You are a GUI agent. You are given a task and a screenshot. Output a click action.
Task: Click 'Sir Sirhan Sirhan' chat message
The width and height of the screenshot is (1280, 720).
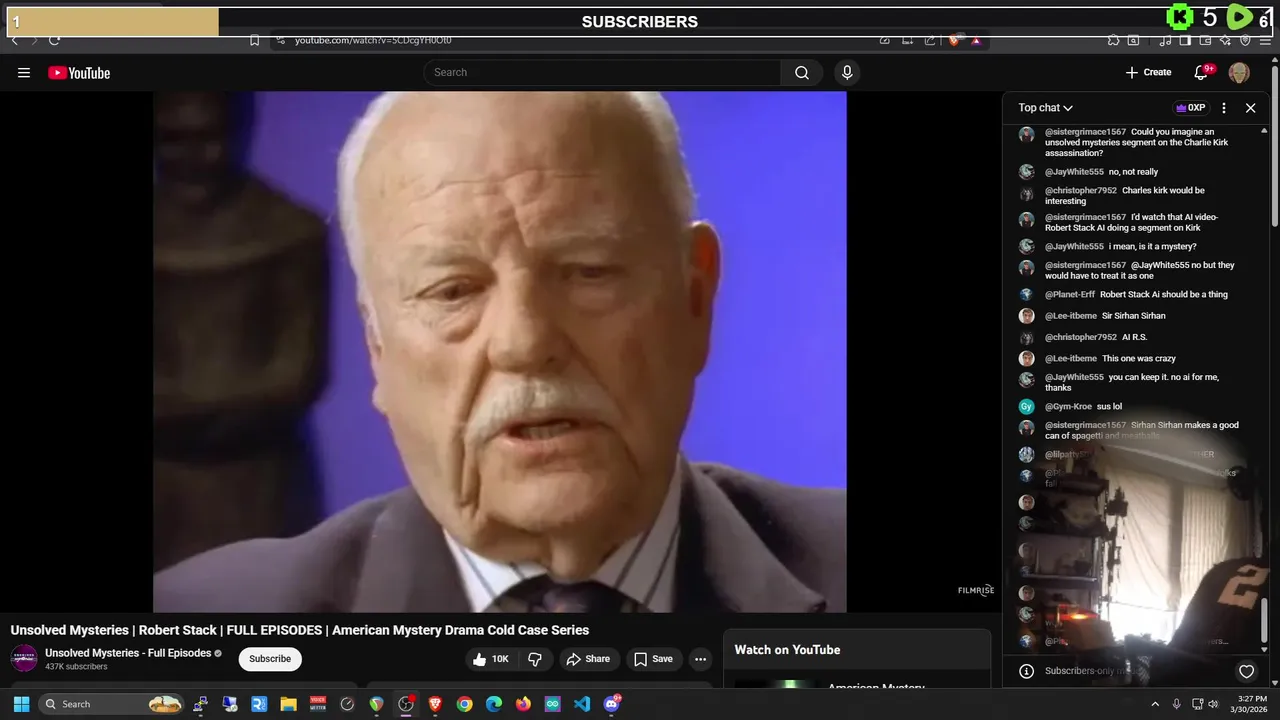tap(1134, 316)
